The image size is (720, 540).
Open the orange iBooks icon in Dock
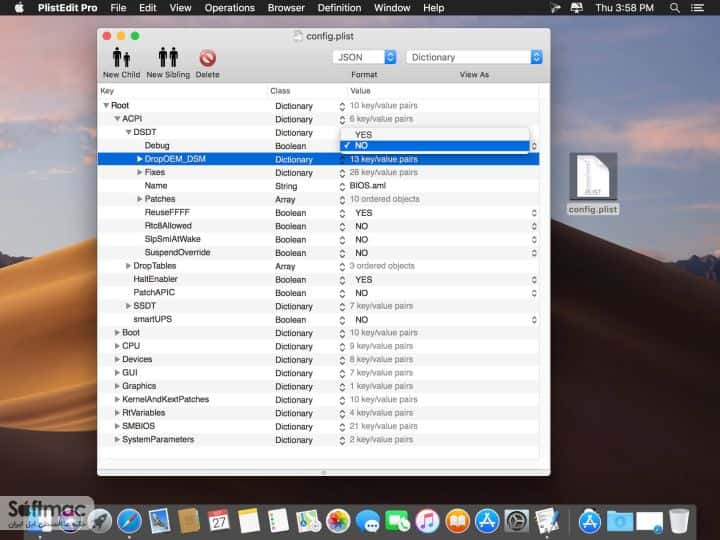457,521
